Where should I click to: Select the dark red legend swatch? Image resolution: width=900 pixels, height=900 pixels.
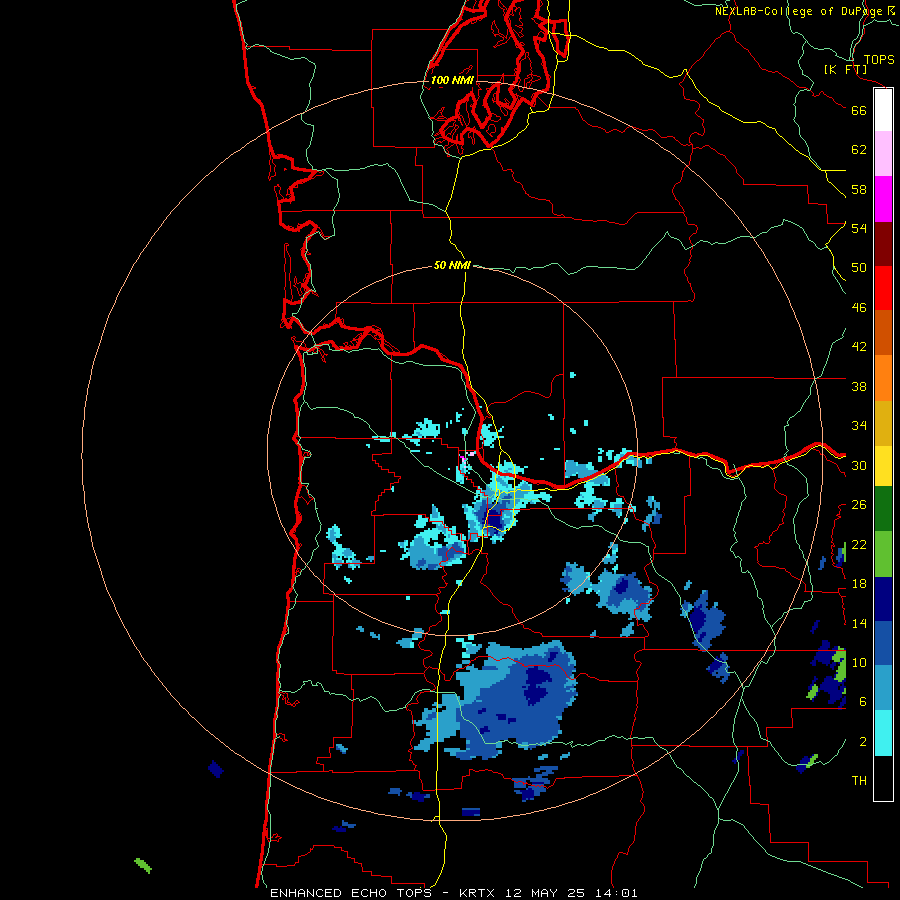[883, 243]
